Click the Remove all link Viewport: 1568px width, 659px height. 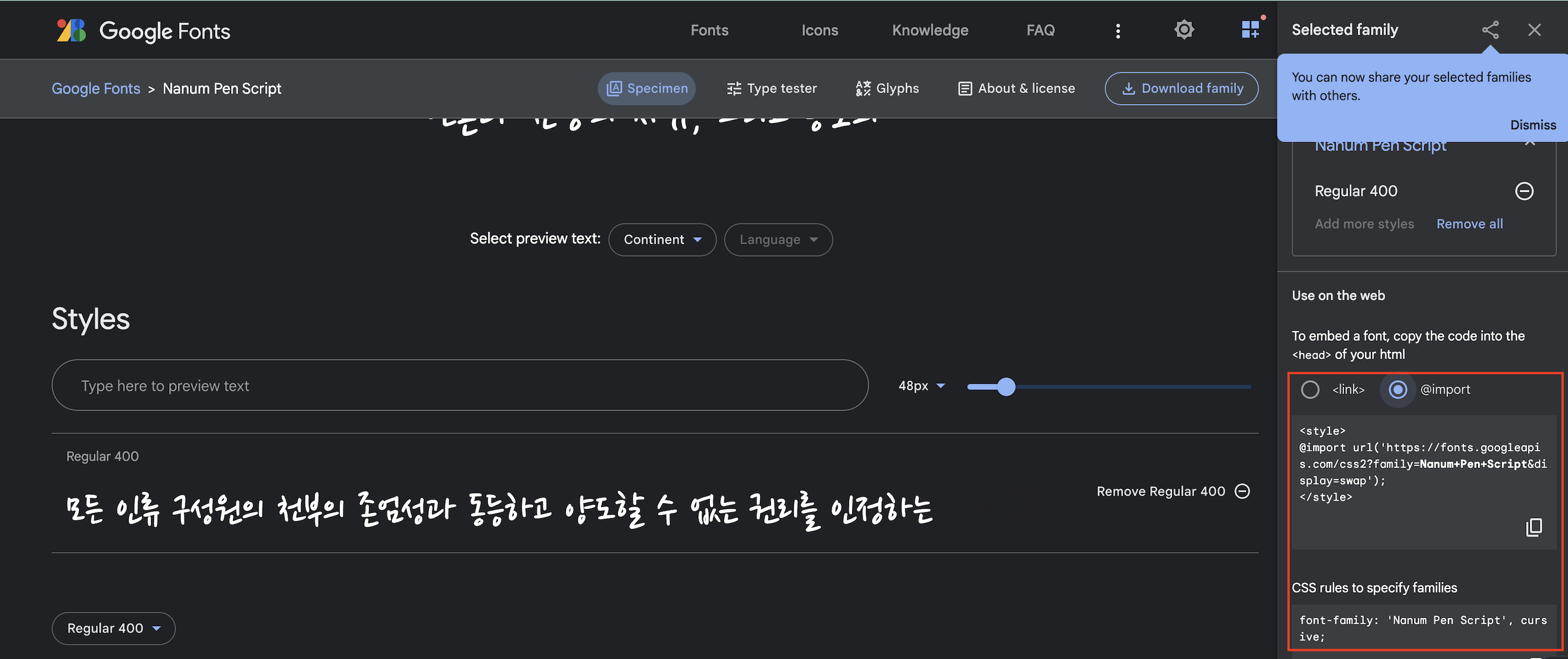1469,224
